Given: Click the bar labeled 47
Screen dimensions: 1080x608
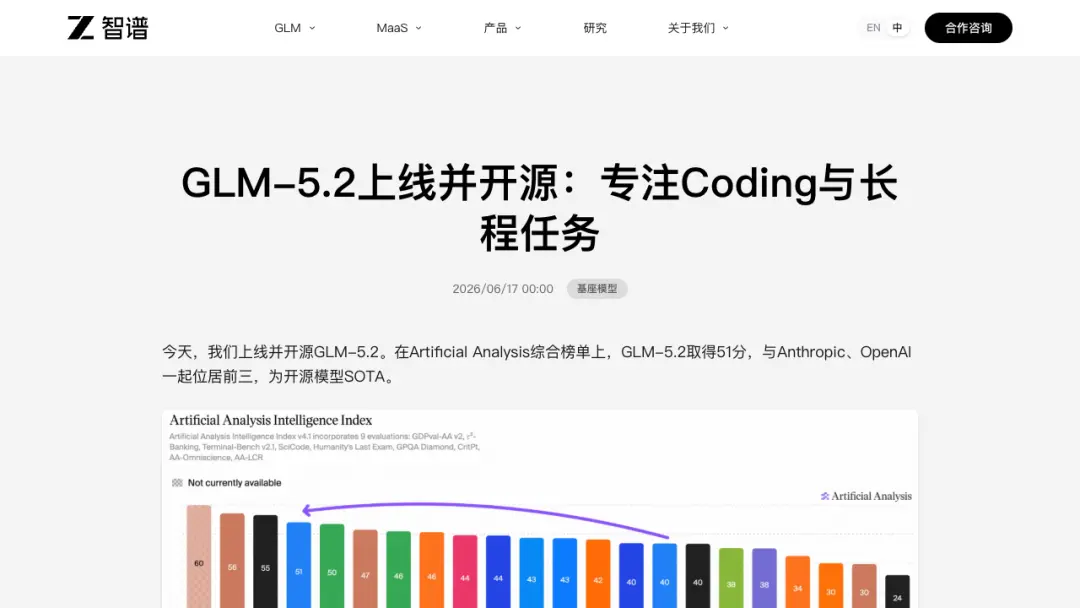Looking at the screenshot, I should click(365, 569).
